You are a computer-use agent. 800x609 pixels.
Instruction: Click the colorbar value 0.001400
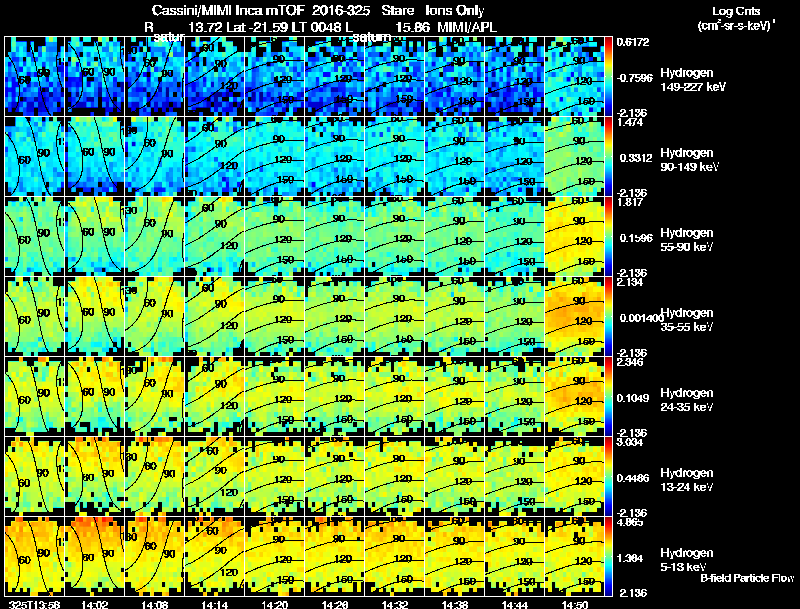pos(642,318)
